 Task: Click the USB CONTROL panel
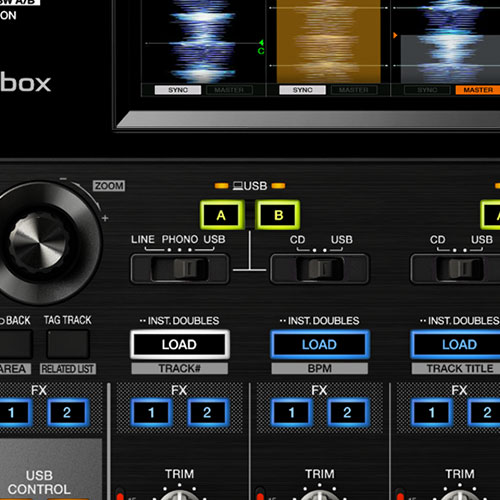(51, 468)
